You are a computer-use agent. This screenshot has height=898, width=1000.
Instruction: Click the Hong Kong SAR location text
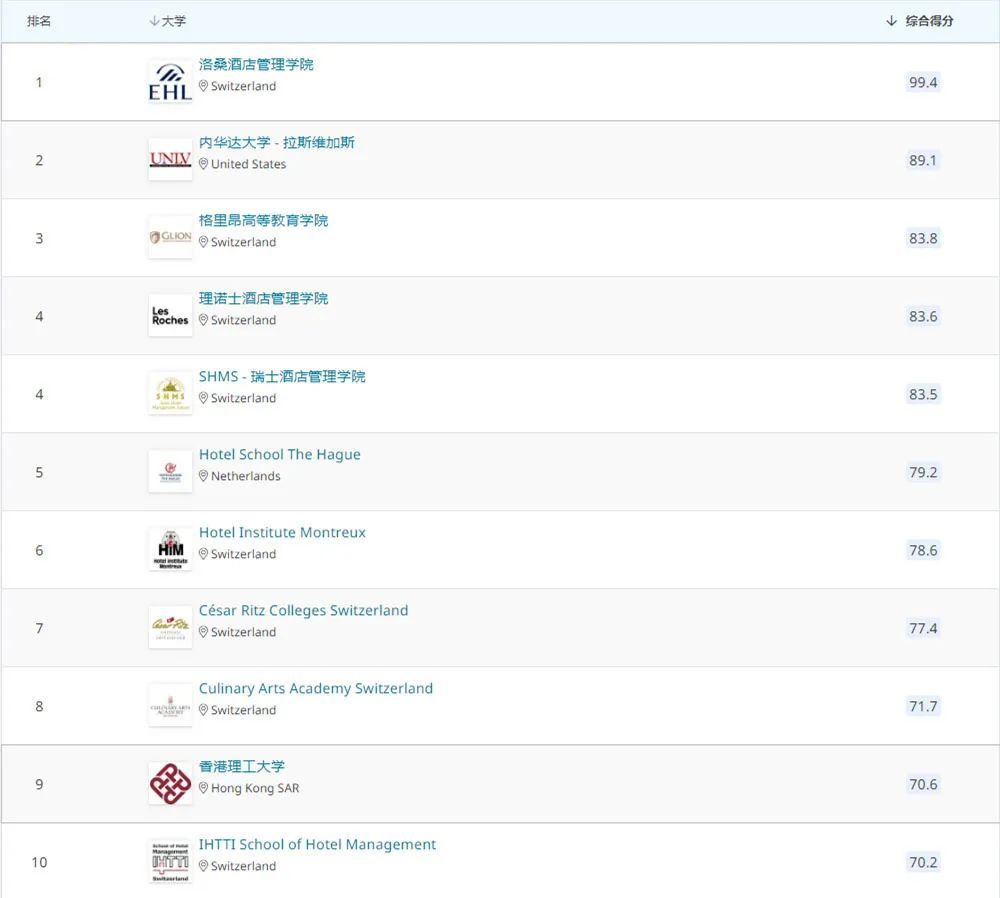(x=255, y=788)
